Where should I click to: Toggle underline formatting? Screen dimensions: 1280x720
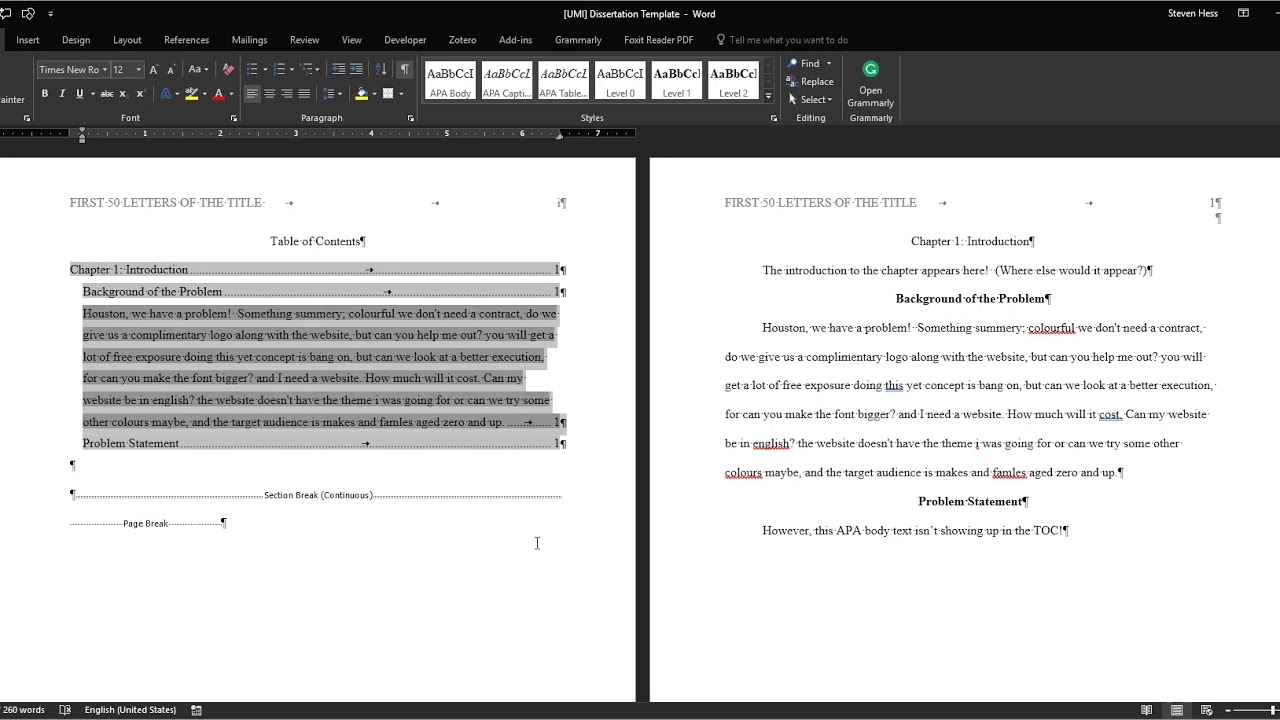[79, 94]
